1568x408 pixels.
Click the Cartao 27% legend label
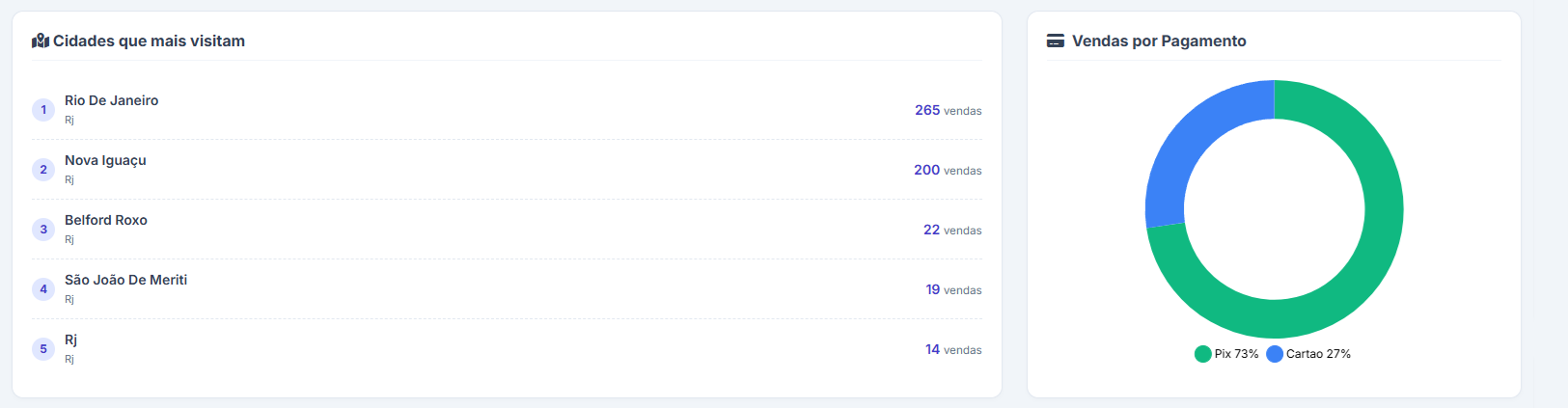(1318, 354)
